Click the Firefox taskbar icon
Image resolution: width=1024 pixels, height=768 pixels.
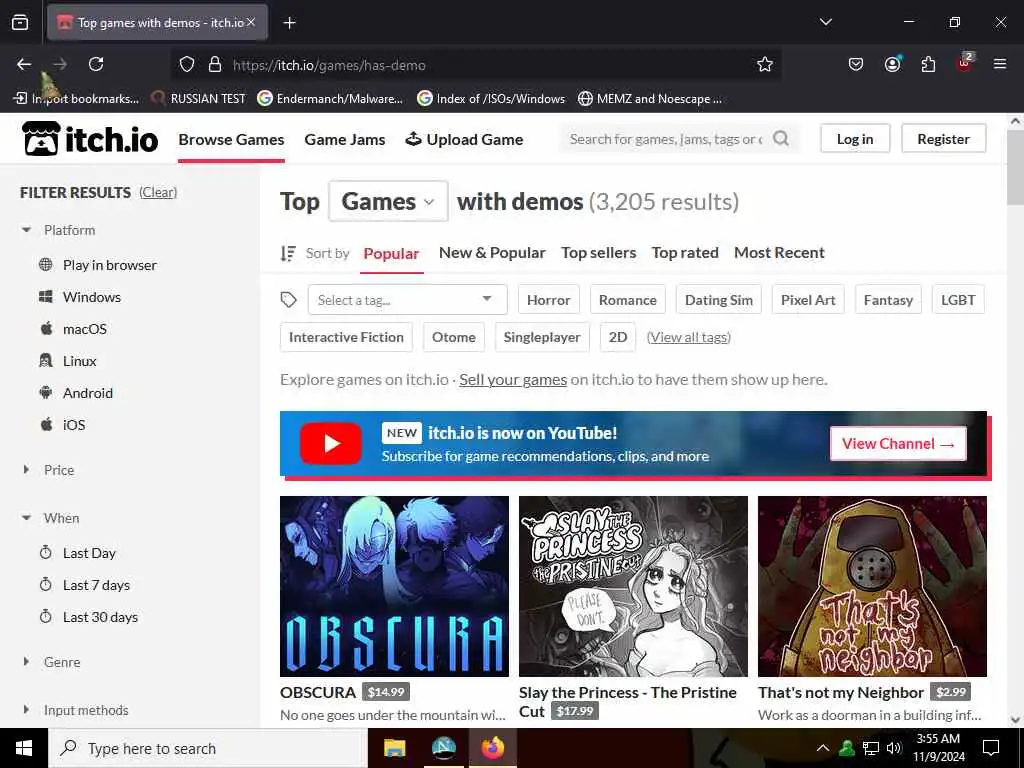[x=493, y=748]
